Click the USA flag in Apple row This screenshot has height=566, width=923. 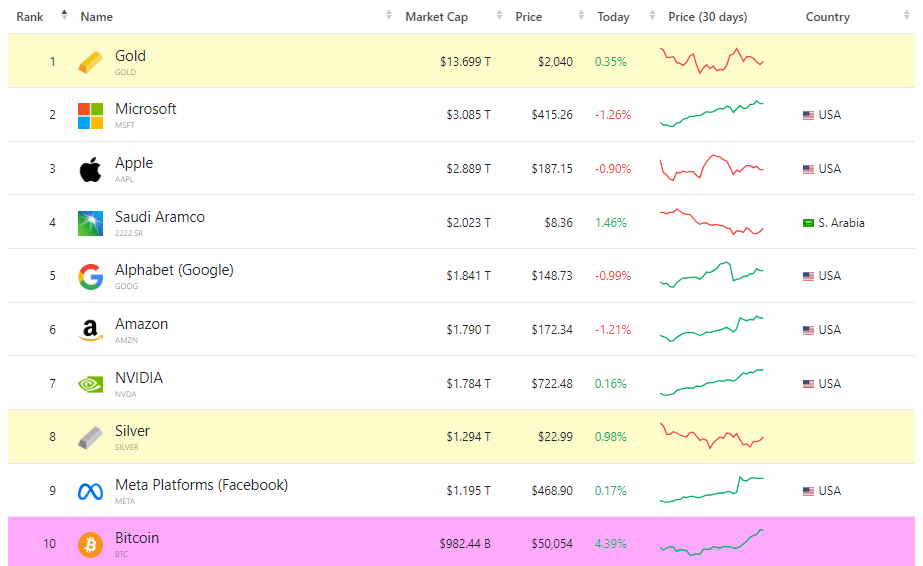(808, 169)
